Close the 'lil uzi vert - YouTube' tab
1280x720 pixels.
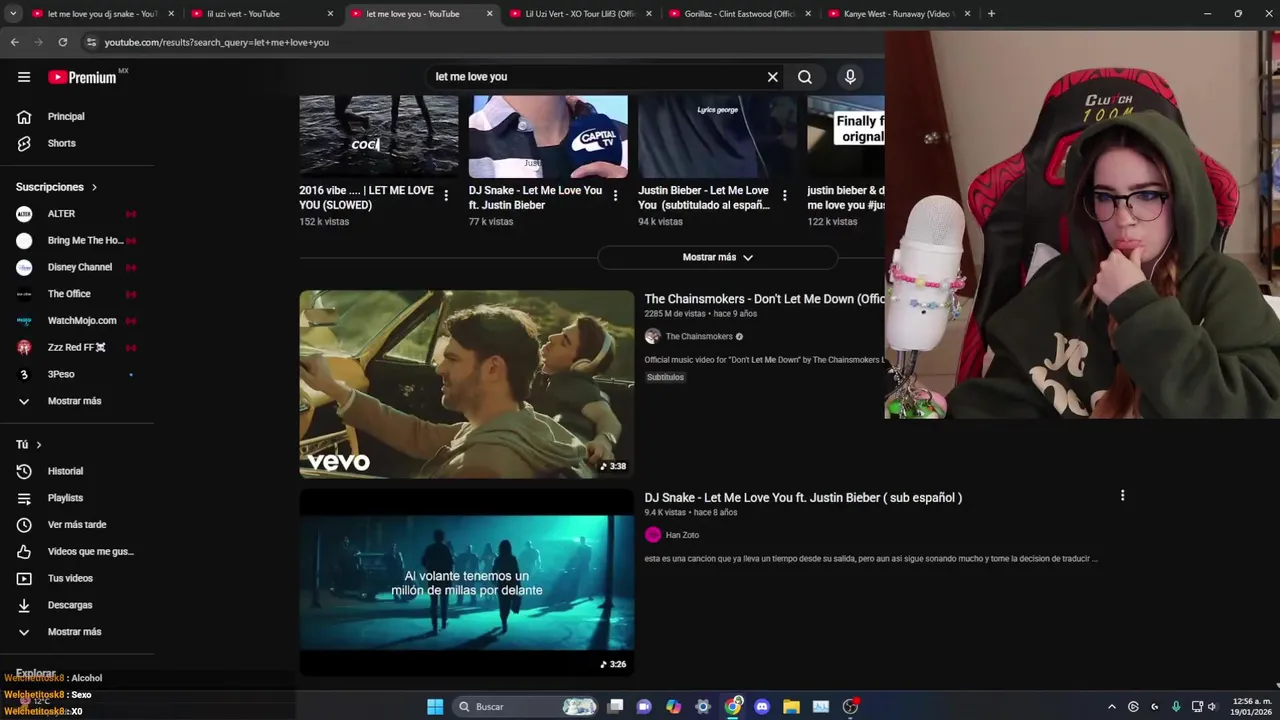tap(330, 14)
